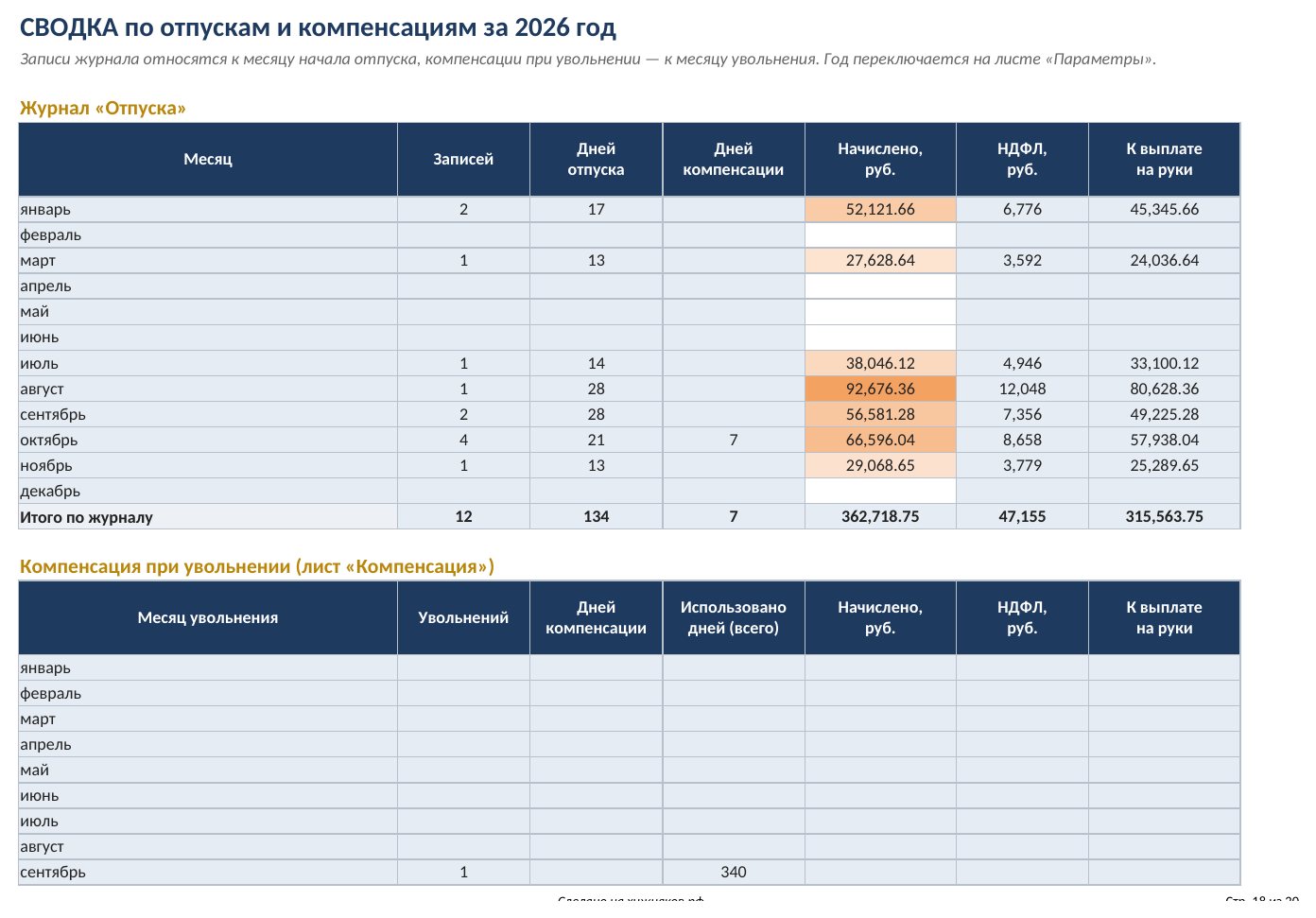This screenshot has width=1316, height=918.
Task: Select the used days value "340"
Action: [734, 872]
